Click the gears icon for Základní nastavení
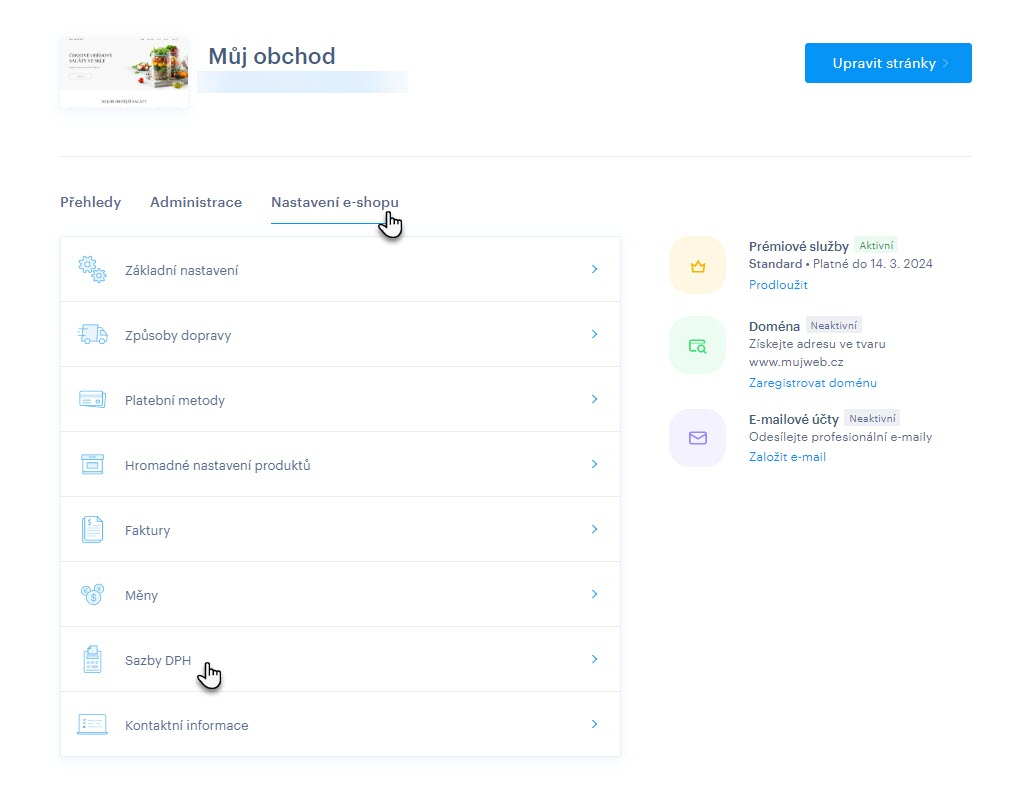 [x=92, y=269]
